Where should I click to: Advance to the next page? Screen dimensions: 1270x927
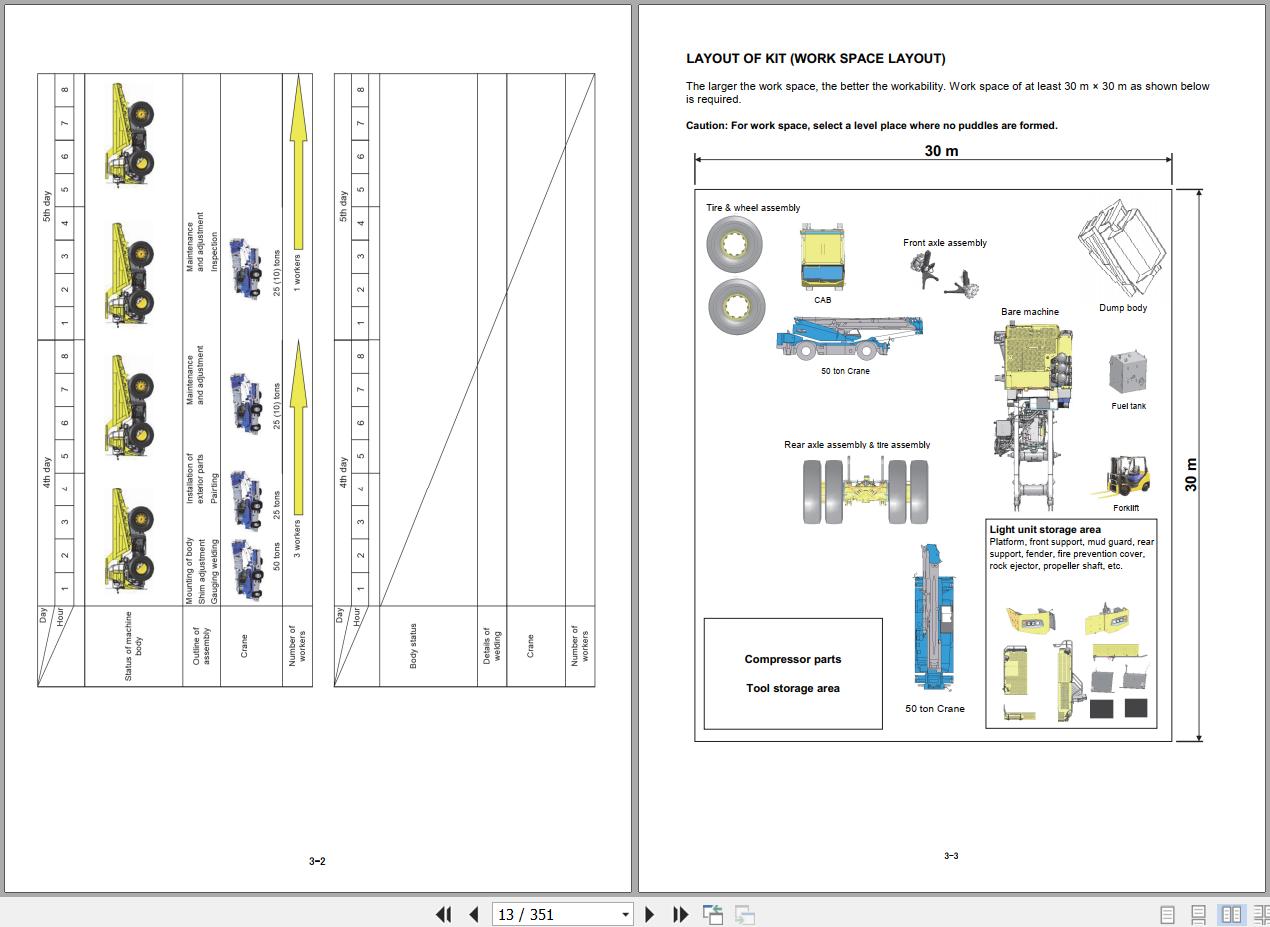coord(650,914)
